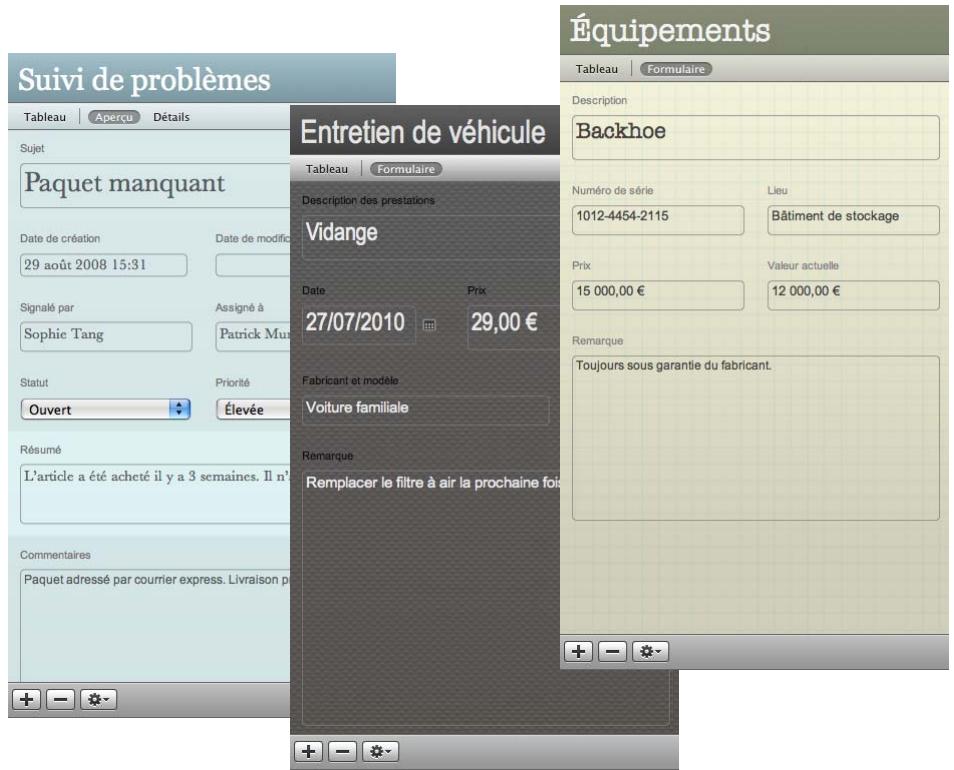Open the Statut dropdown showing Ouvert
Image resolution: width=954 pixels, height=770 pixels.
coord(106,409)
